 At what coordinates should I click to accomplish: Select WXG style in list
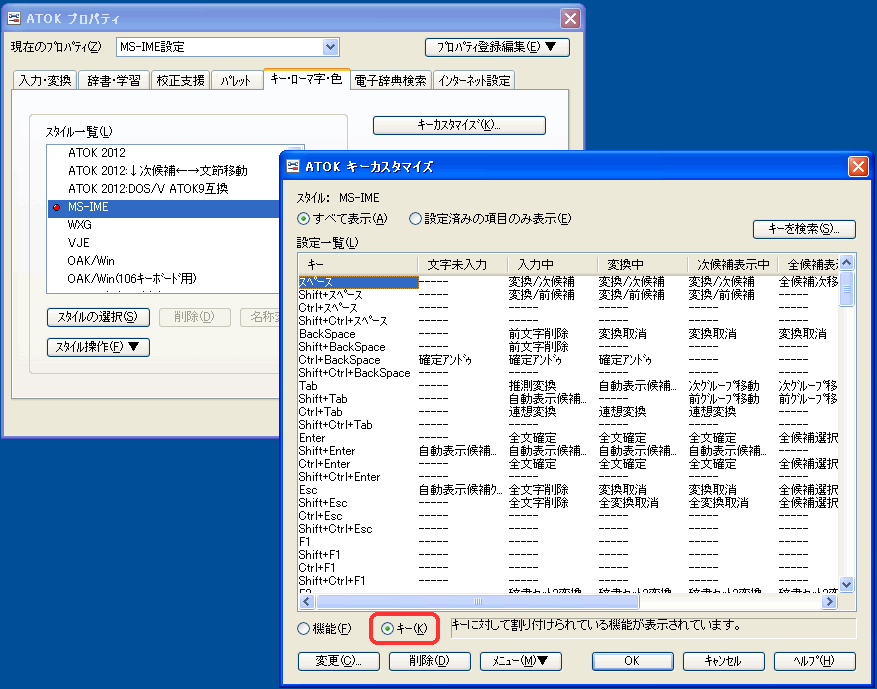pos(79,225)
